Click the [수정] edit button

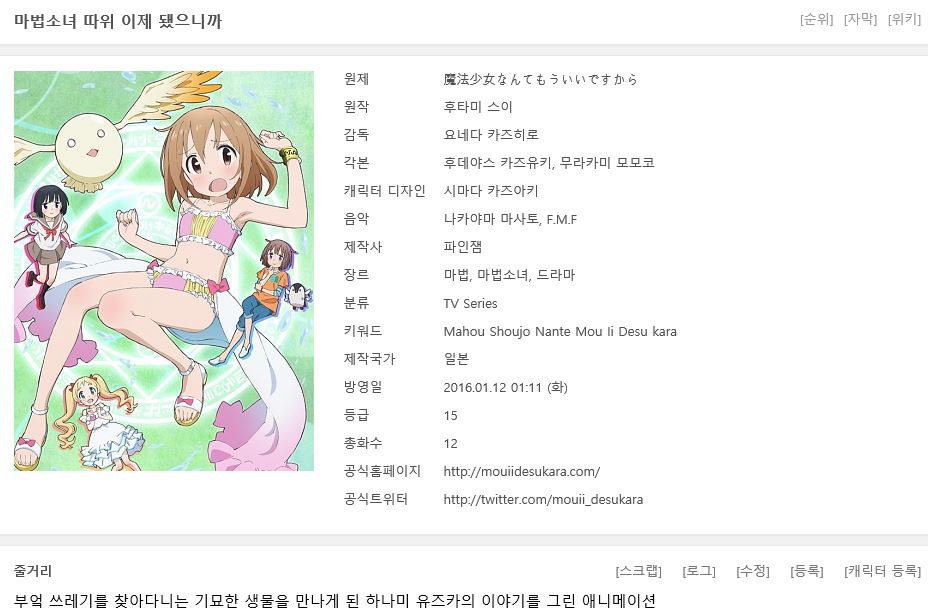point(753,571)
